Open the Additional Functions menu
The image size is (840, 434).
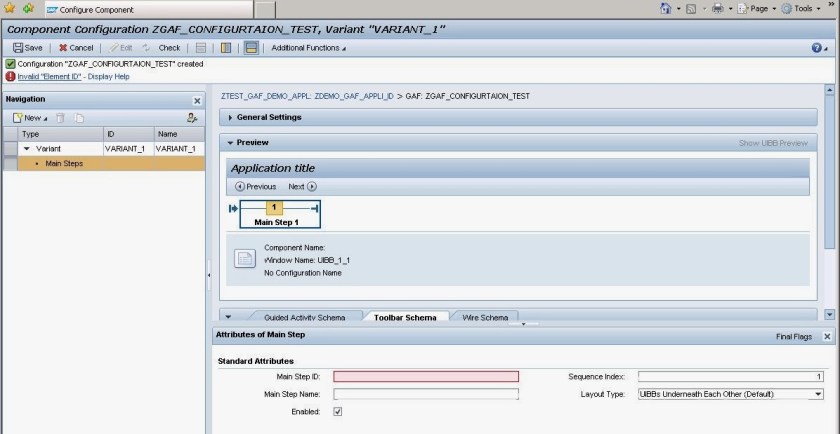tap(309, 48)
